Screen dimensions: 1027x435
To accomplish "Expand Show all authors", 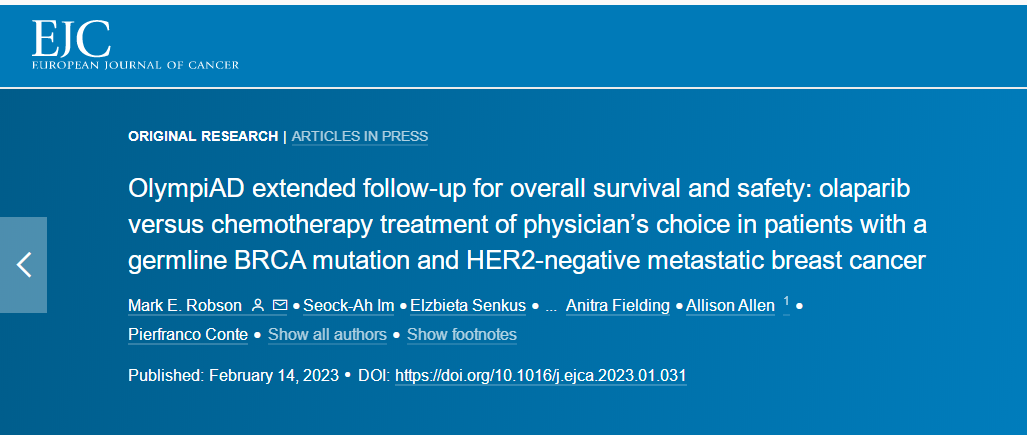I will point(327,334).
